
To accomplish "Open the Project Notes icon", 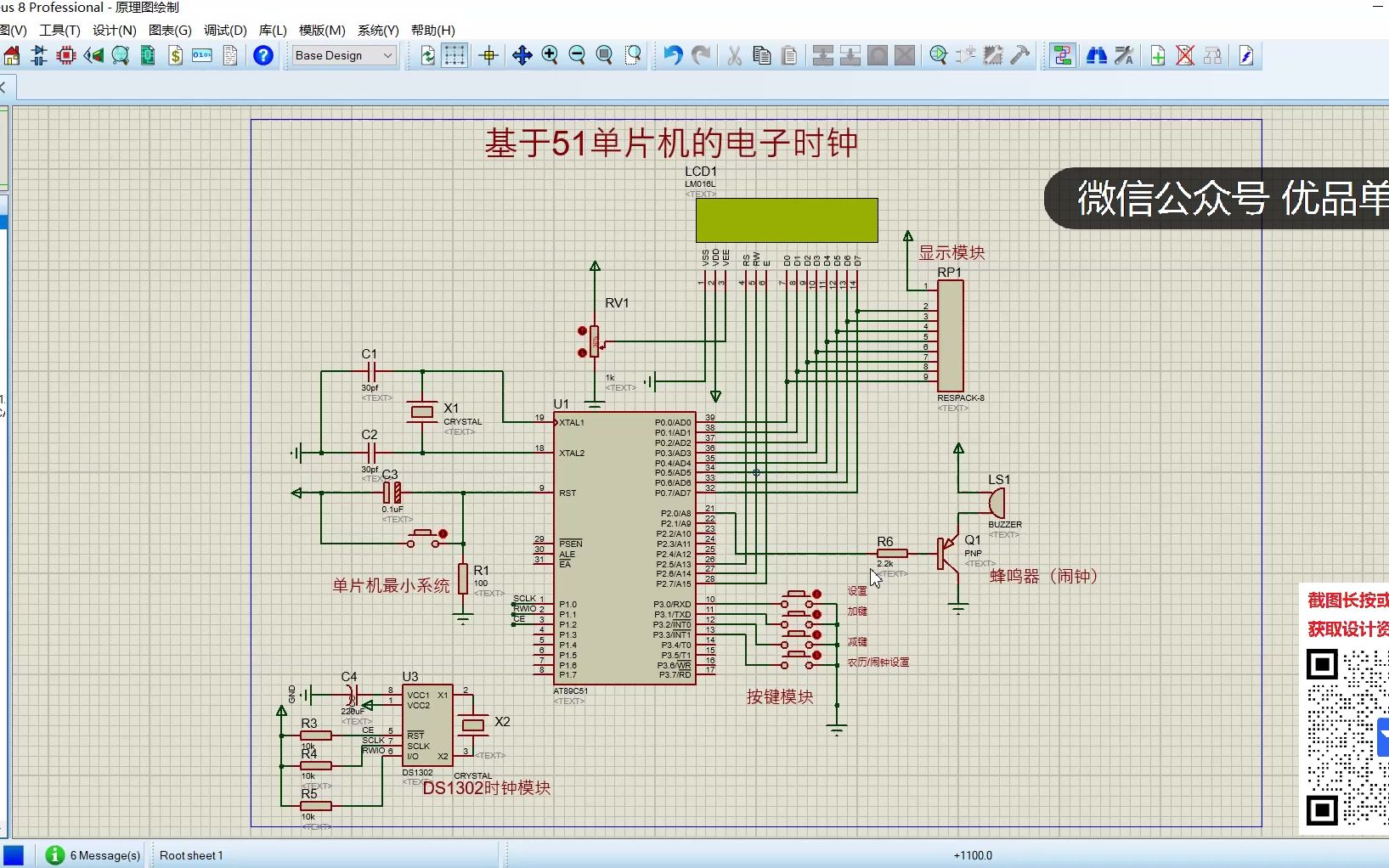I will click(229, 56).
